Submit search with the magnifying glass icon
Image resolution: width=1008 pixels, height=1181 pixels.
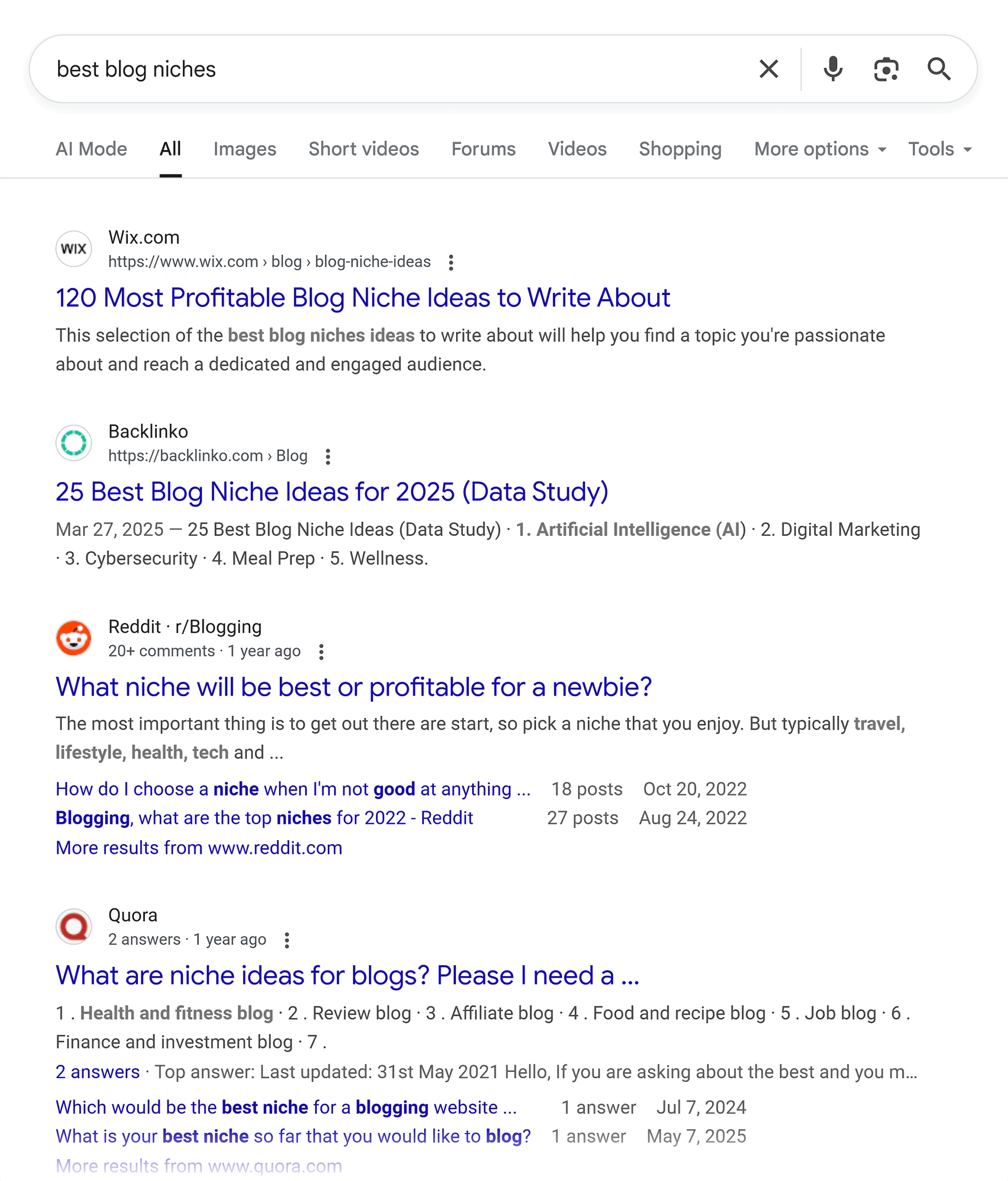(x=938, y=69)
